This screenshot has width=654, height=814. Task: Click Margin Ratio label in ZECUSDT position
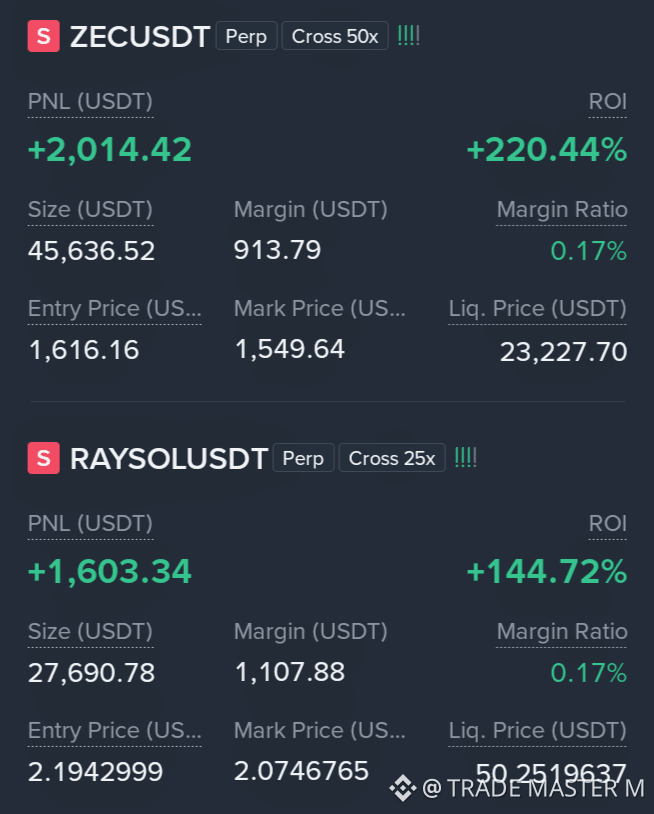pyautogui.click(x=562, y=210)
